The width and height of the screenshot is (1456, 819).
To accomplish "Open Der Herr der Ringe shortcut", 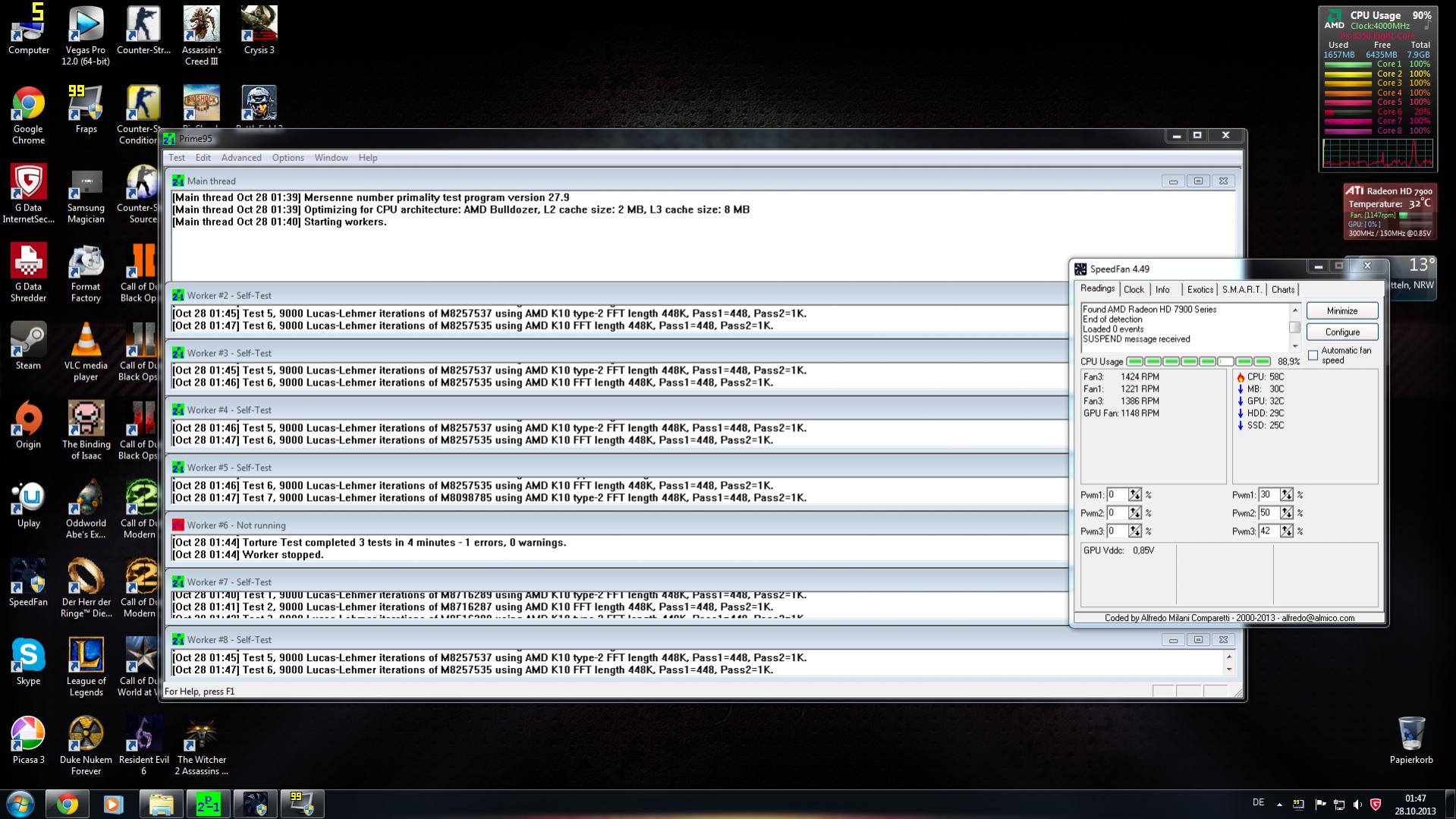I will click(x=86, y=588).
